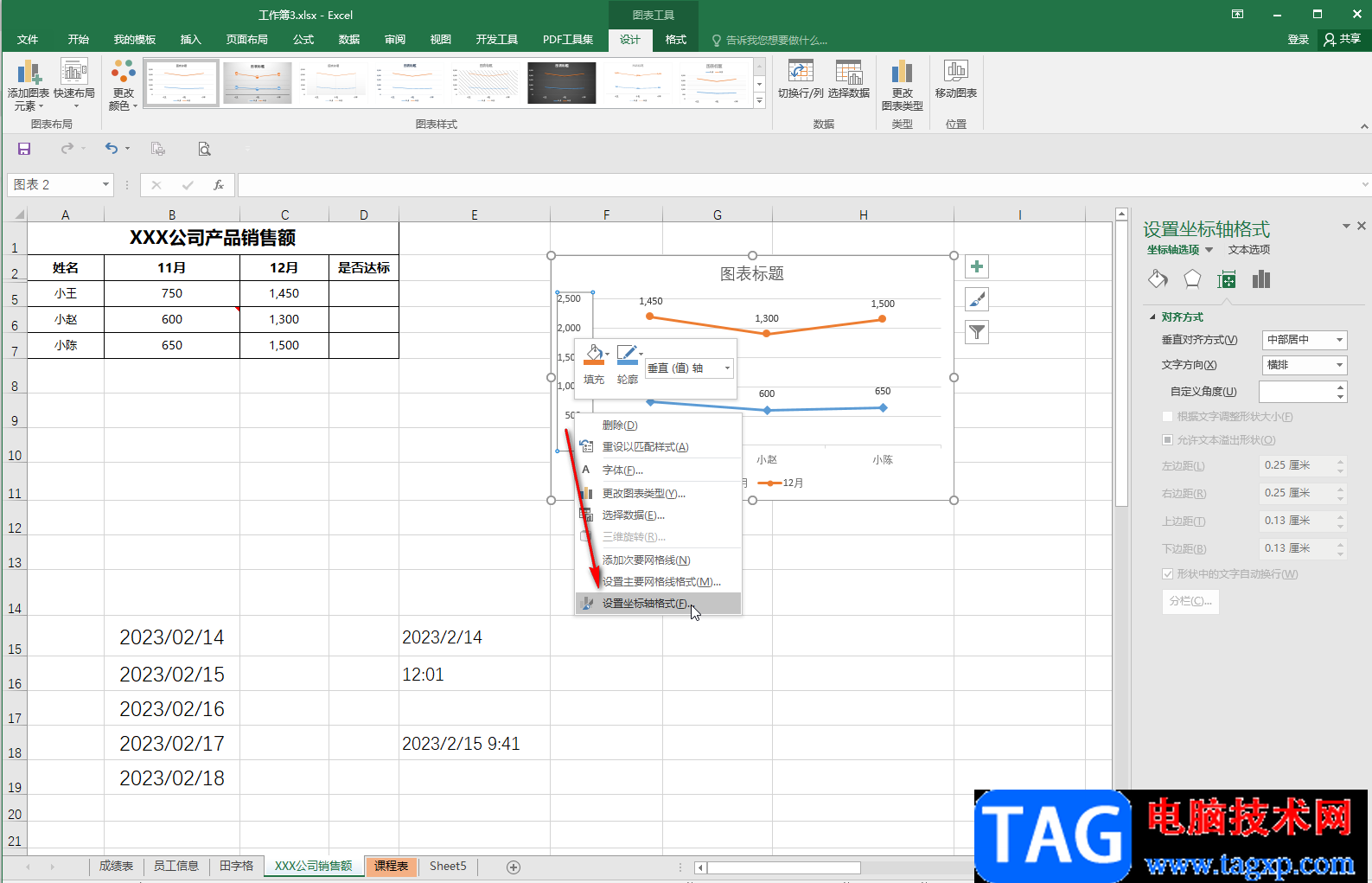Choose Format Major Gridlines in context menu
The height and width of the screenshot is (883, 1372).
pyautogui.click(x=658, y=582)
